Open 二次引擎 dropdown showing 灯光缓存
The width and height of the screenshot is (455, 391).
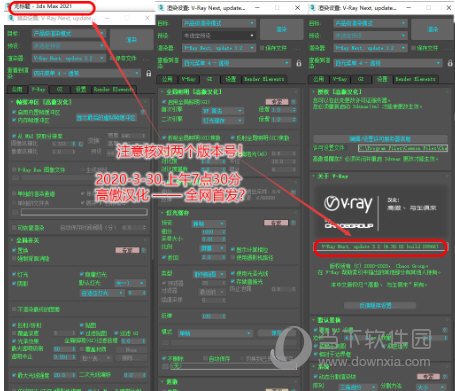pos(223,120)
